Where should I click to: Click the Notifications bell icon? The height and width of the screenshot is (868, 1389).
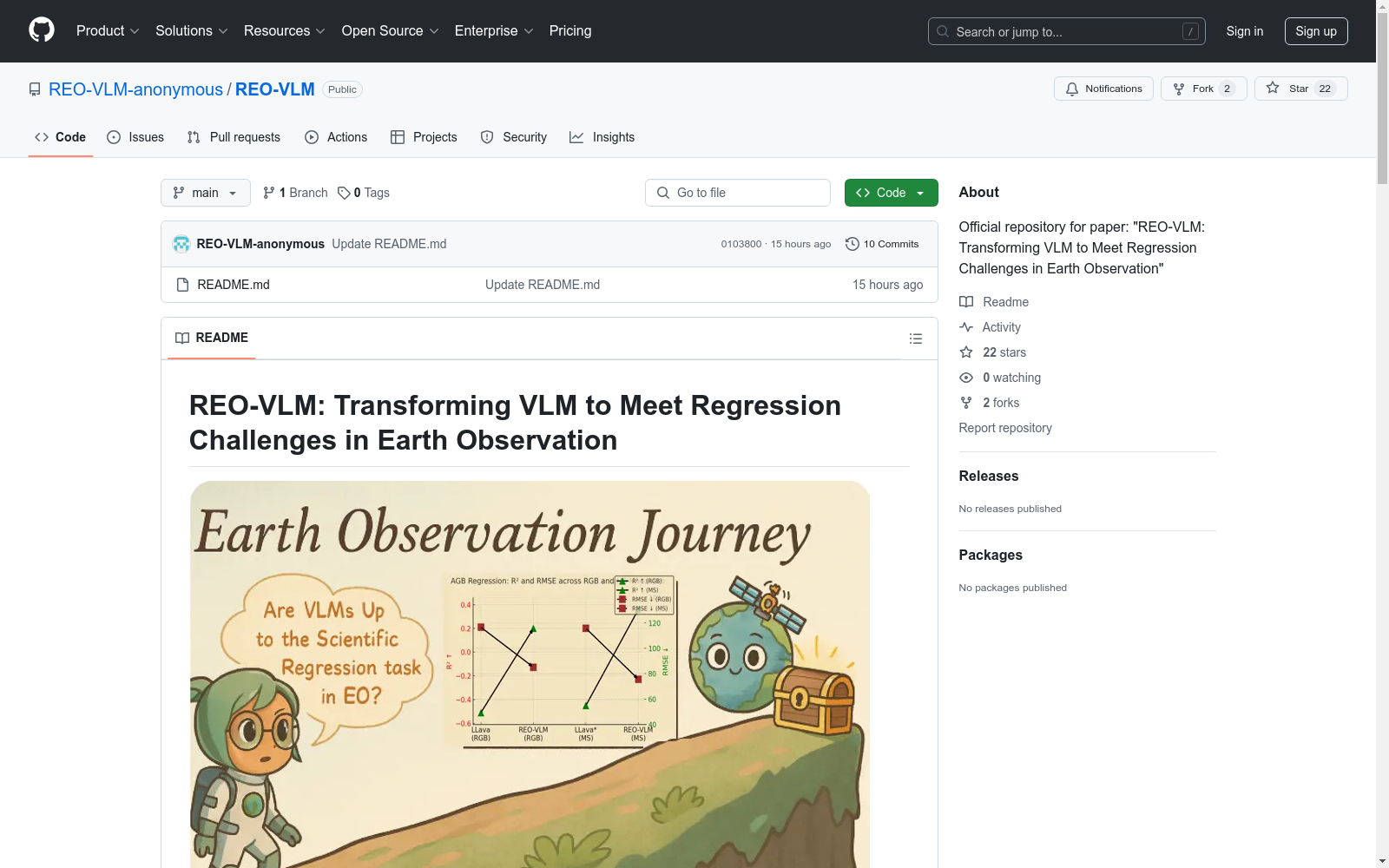pyautogui.click(x=1072, y=89)
